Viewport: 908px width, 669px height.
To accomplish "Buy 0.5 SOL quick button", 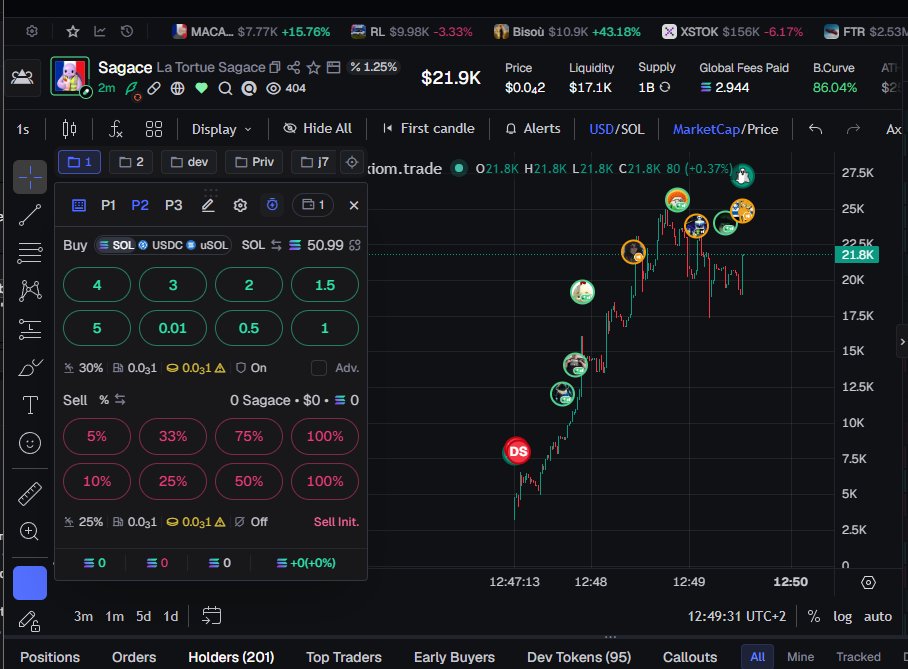I will pos(249,328).
